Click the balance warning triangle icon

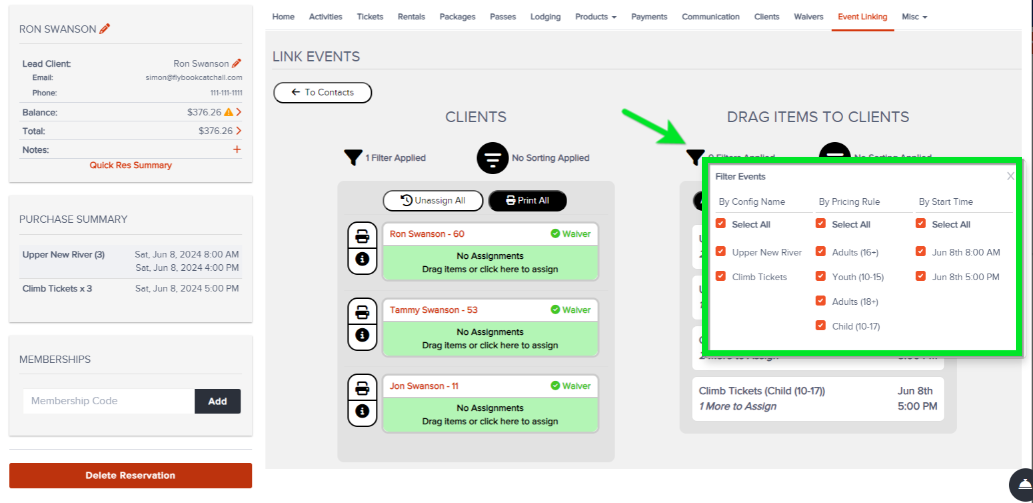click(x=229, y=112)
